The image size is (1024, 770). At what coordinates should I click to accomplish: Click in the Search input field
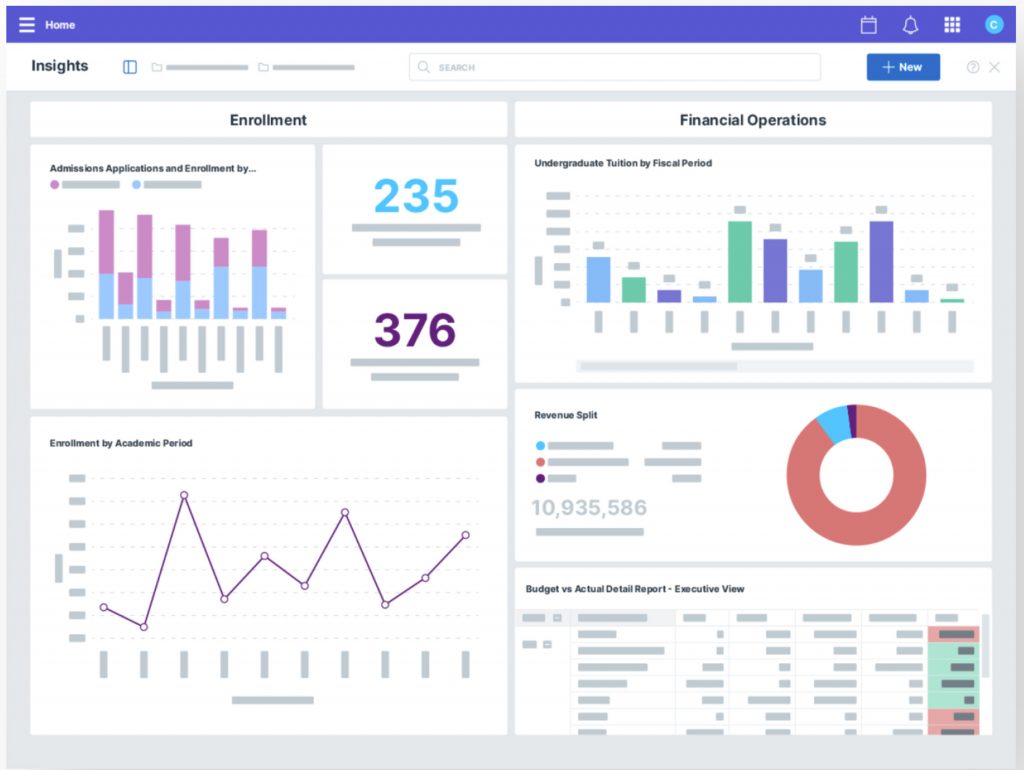(x=615, y=67)
